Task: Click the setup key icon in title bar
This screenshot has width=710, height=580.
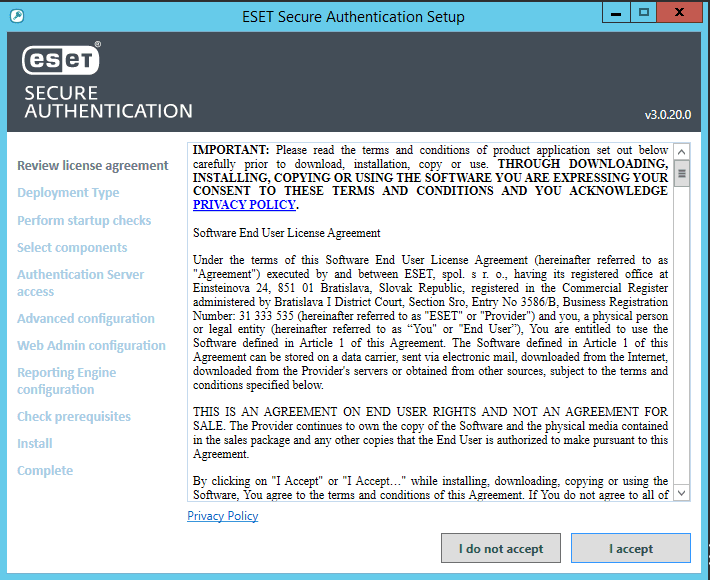Action: click(17, 16)
